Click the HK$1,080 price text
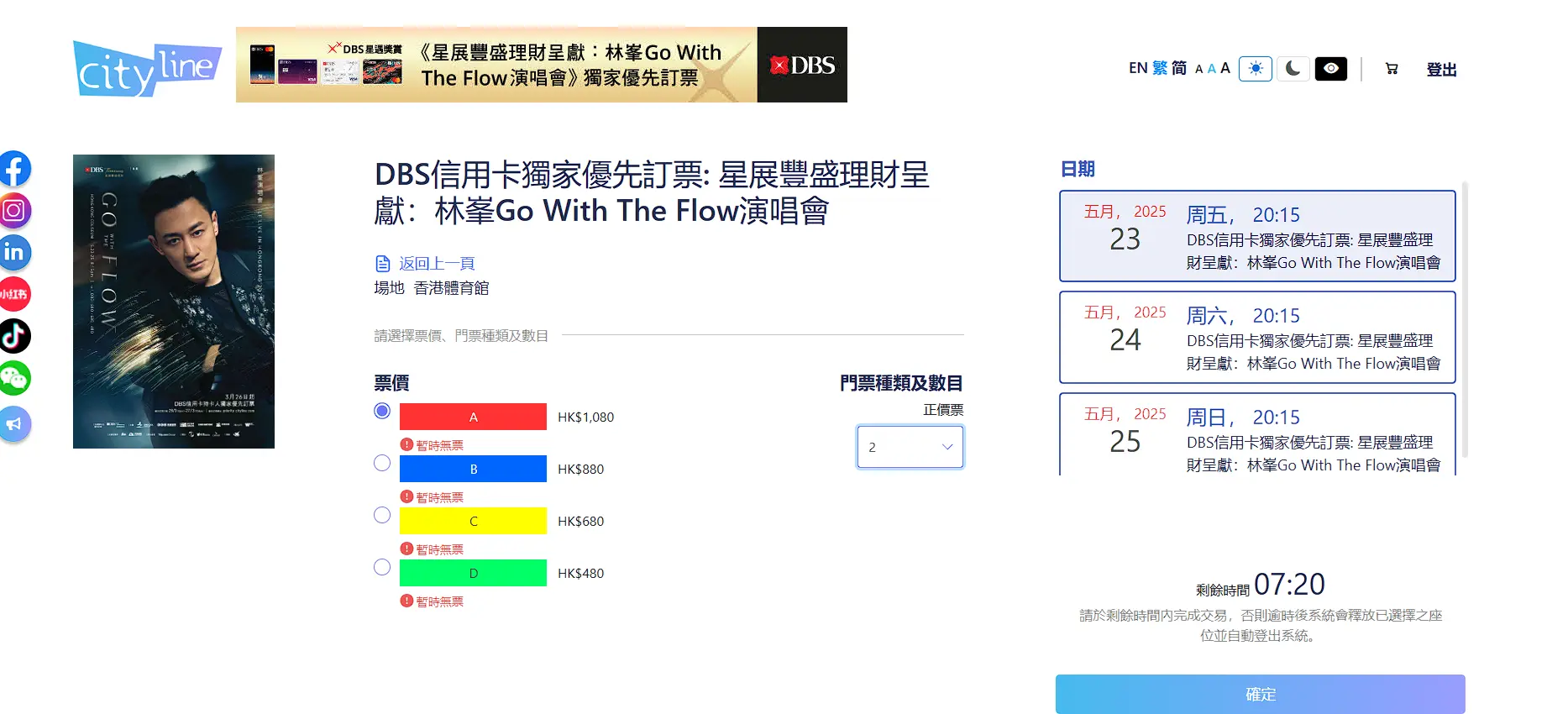The image size is (1568, 714). coord(586,417)
